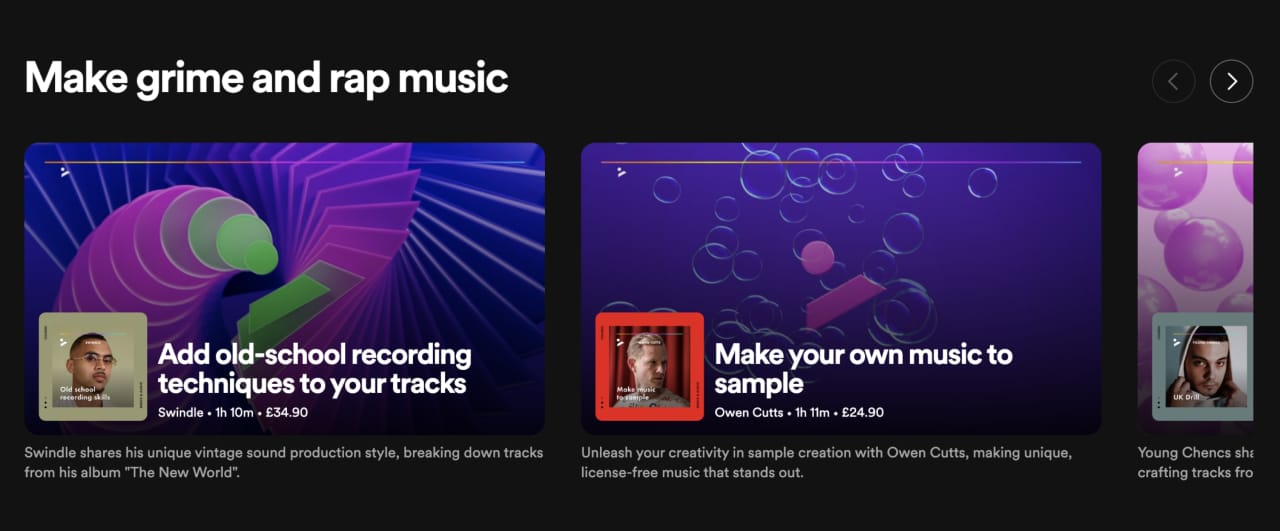Click the description starting 'Unleash your creativity'
Screen dimensions: 1280x531
(826, 462)
